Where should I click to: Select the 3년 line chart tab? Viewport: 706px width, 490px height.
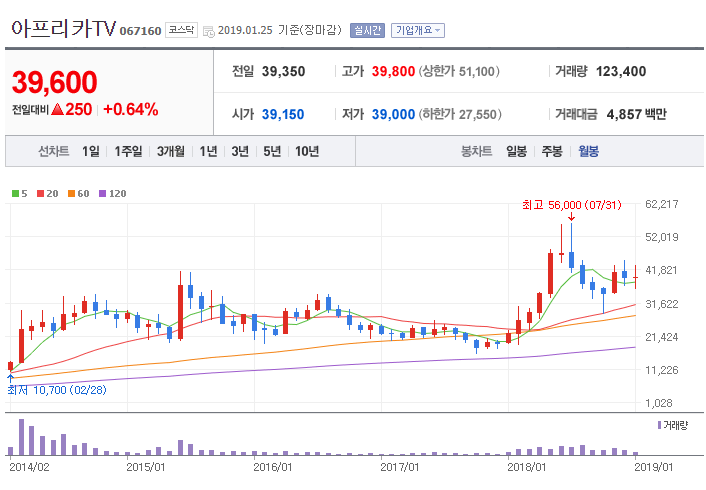pyautogui.click(x=240, y=151)
